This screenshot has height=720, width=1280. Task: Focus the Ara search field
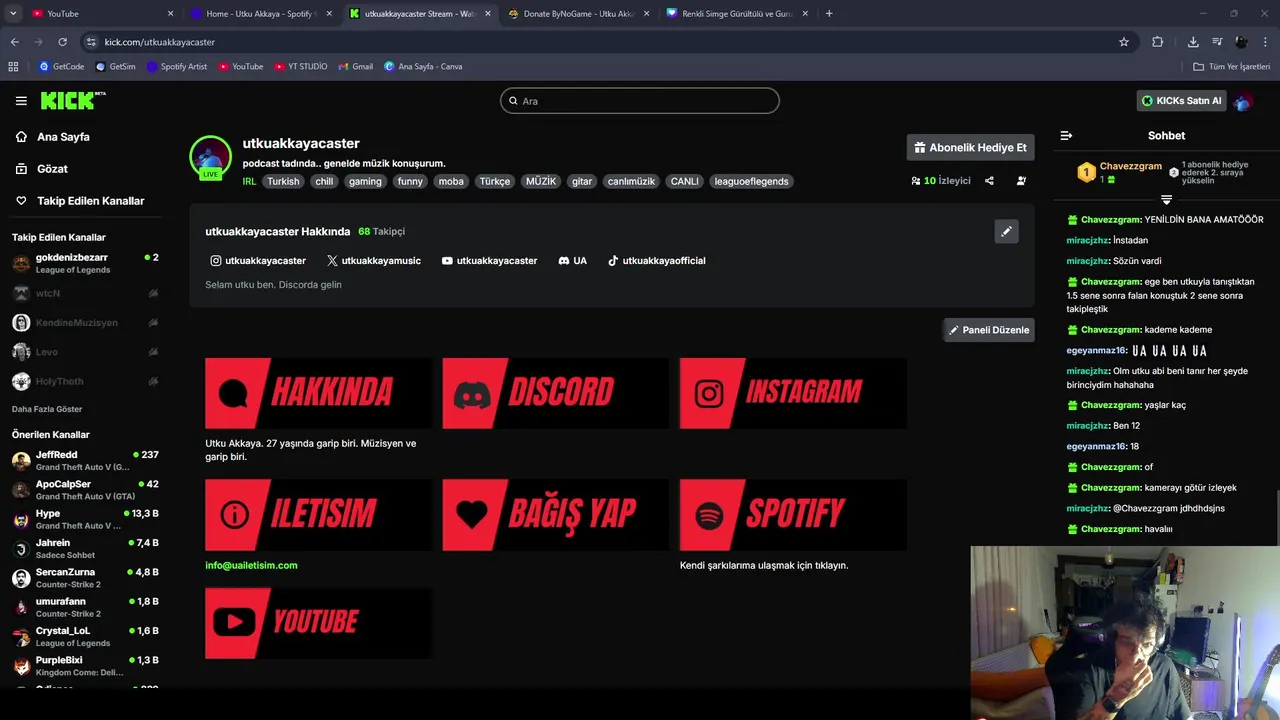click(x=640, y=101)
